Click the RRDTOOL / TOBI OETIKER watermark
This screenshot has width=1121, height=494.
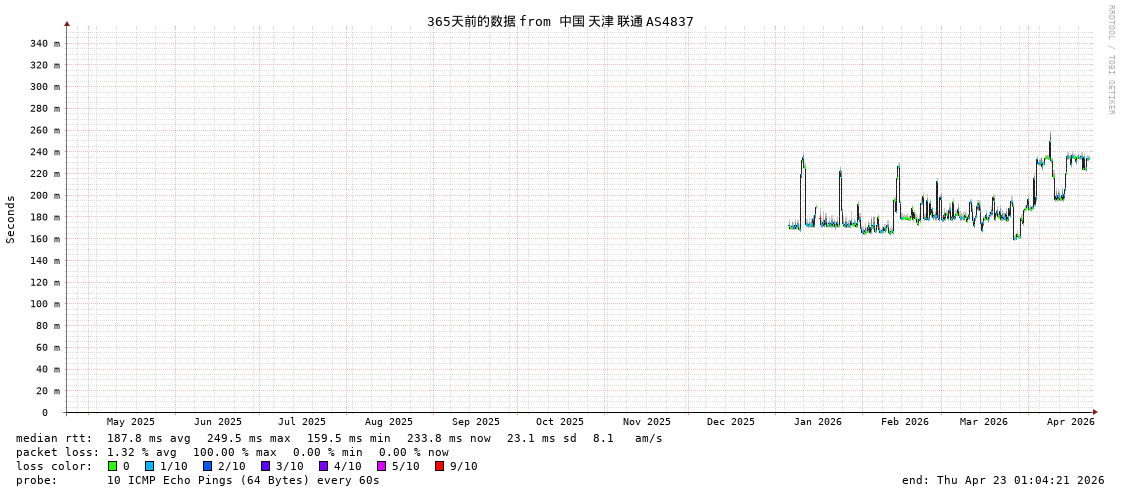(1110, 60)
